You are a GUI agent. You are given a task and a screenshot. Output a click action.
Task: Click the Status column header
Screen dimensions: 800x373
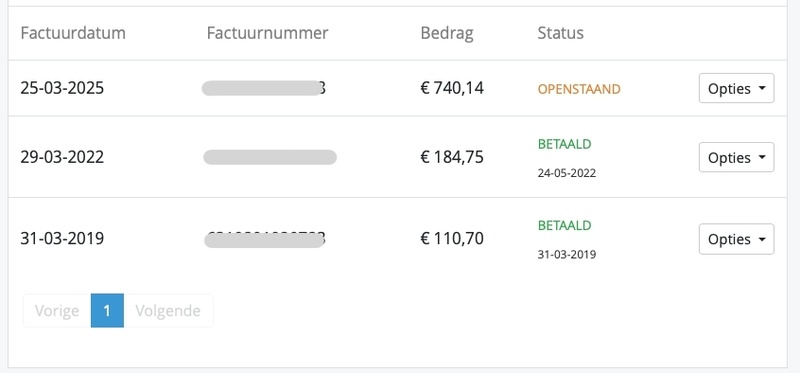pos(561,33)
